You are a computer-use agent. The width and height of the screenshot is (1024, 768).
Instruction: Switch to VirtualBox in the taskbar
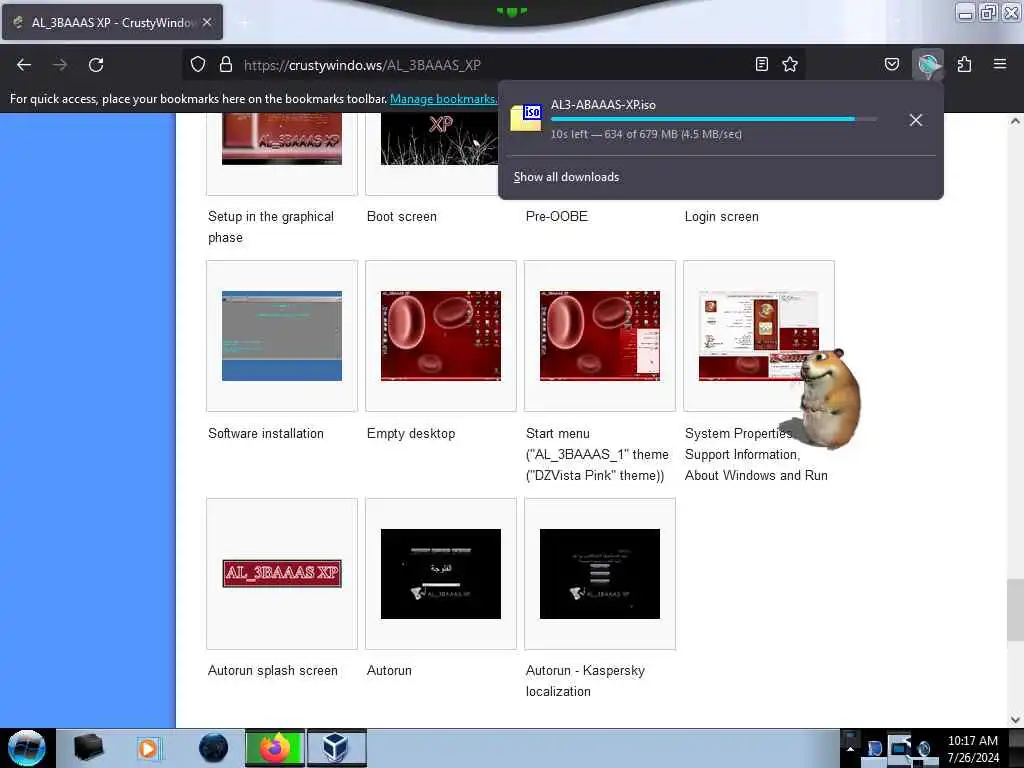pyautogui.click(x=337, y=748)
